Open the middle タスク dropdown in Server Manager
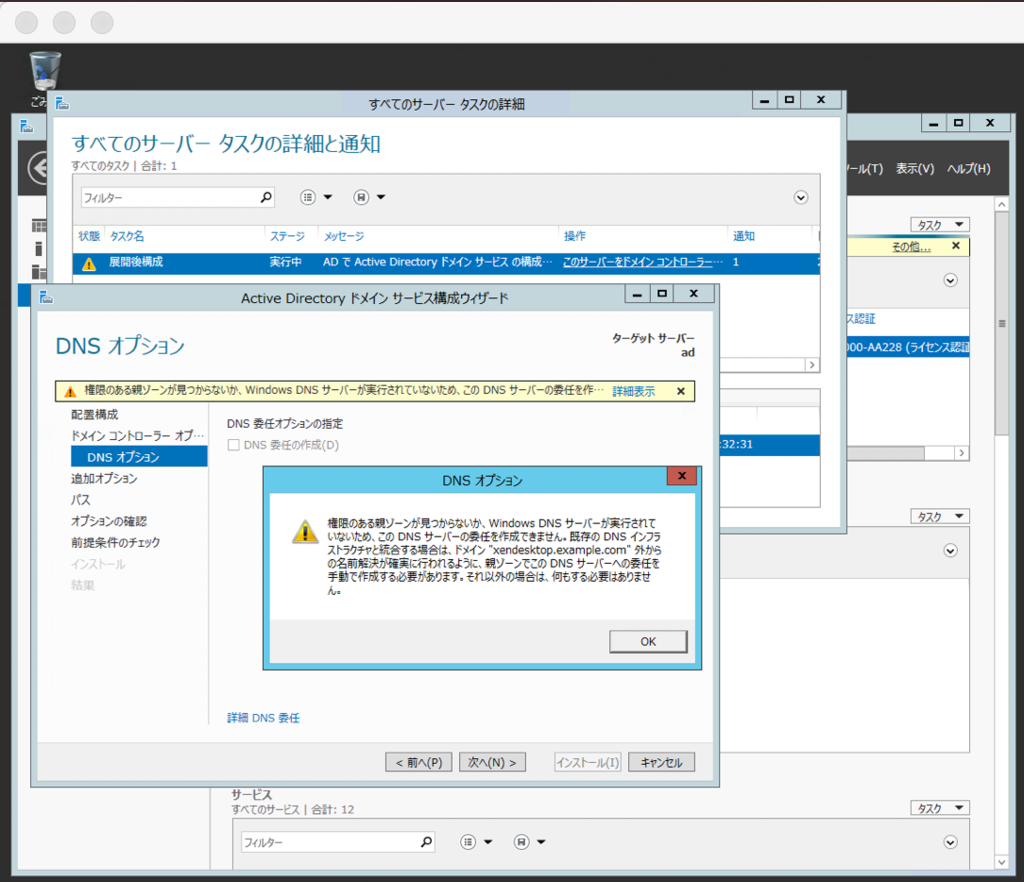The width and height of the screenshot is (1024, 882). click(x=940, y=516)
